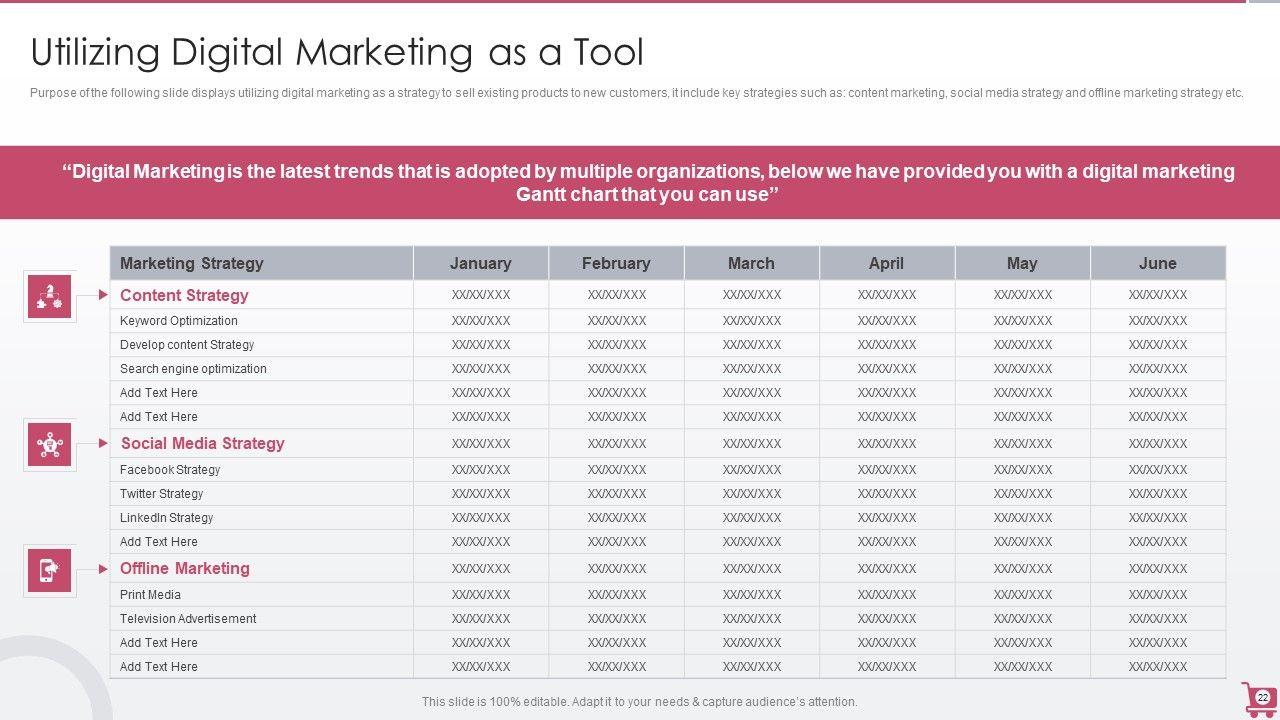Image resolution: width=1280 pixels, height=720 pixels.
Task: Click the Social Media network icon
Action: [x=49, y=444]
